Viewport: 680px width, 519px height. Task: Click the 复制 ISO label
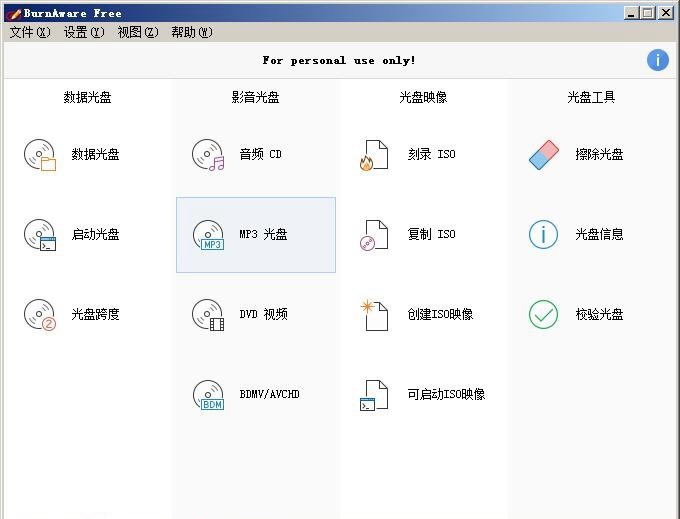pos(432,235)
